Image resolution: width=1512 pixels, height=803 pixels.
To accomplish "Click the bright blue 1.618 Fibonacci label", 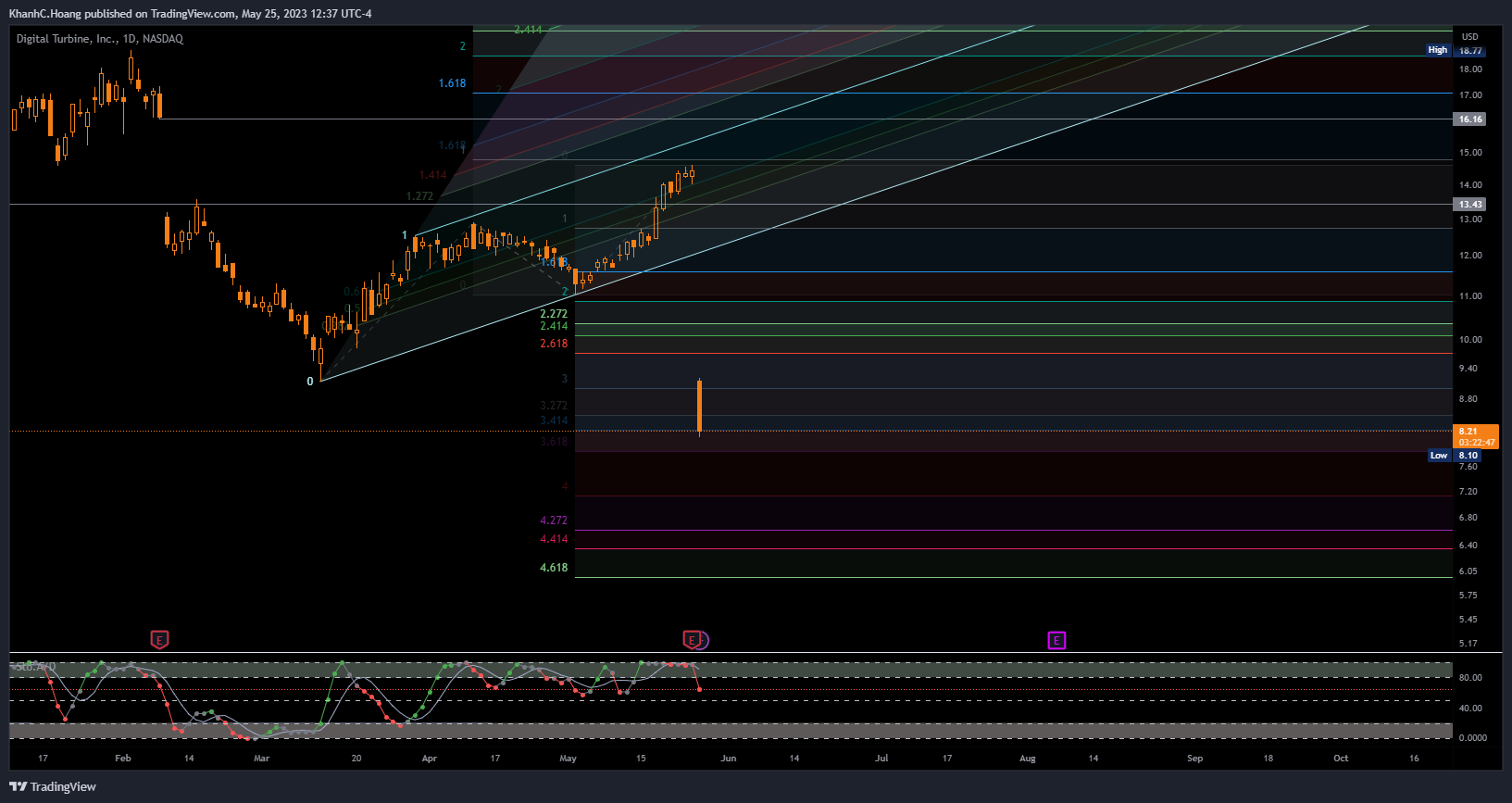I will [452, 83].
